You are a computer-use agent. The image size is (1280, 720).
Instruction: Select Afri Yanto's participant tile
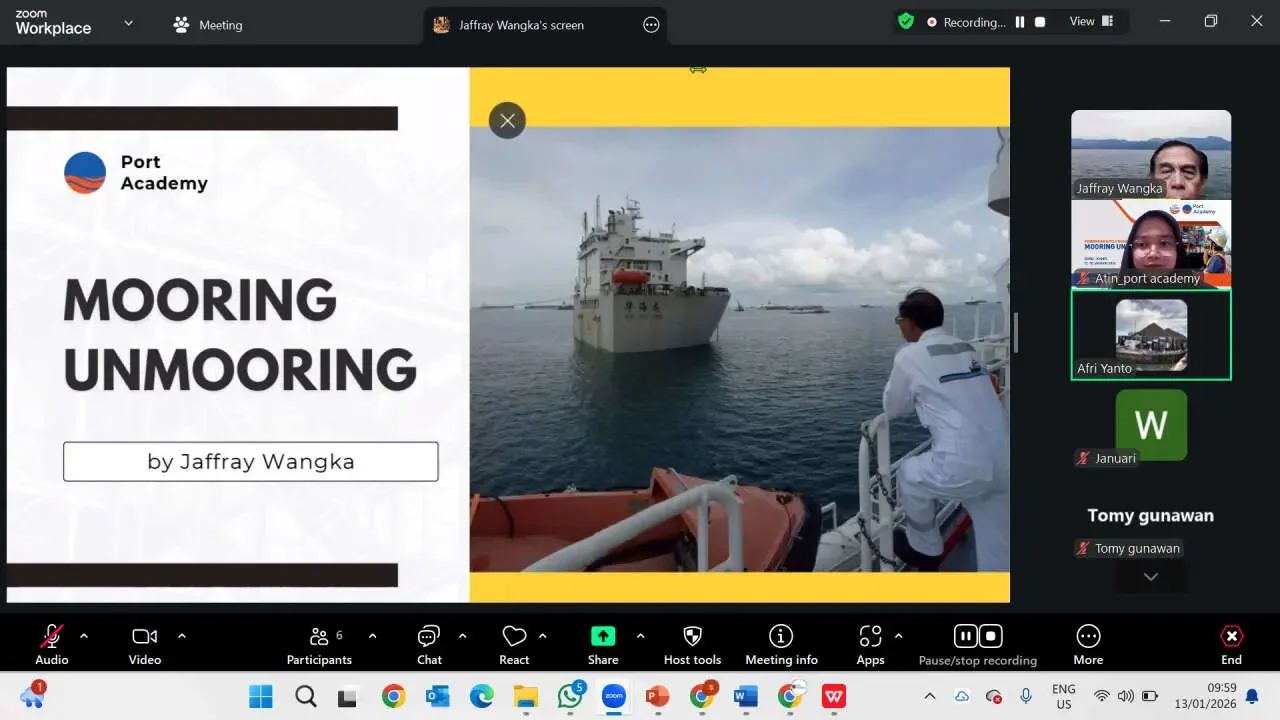pos(1151,335)
